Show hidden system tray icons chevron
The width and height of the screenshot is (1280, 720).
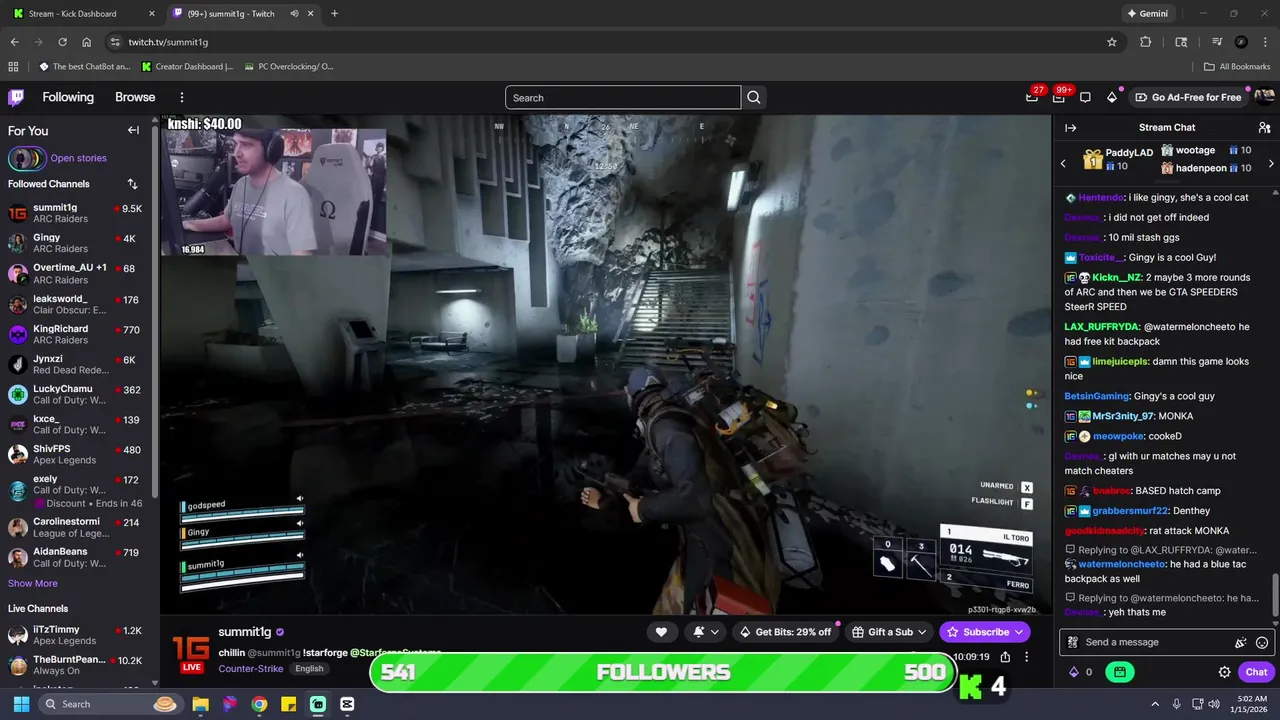[x=1155, y=704]
